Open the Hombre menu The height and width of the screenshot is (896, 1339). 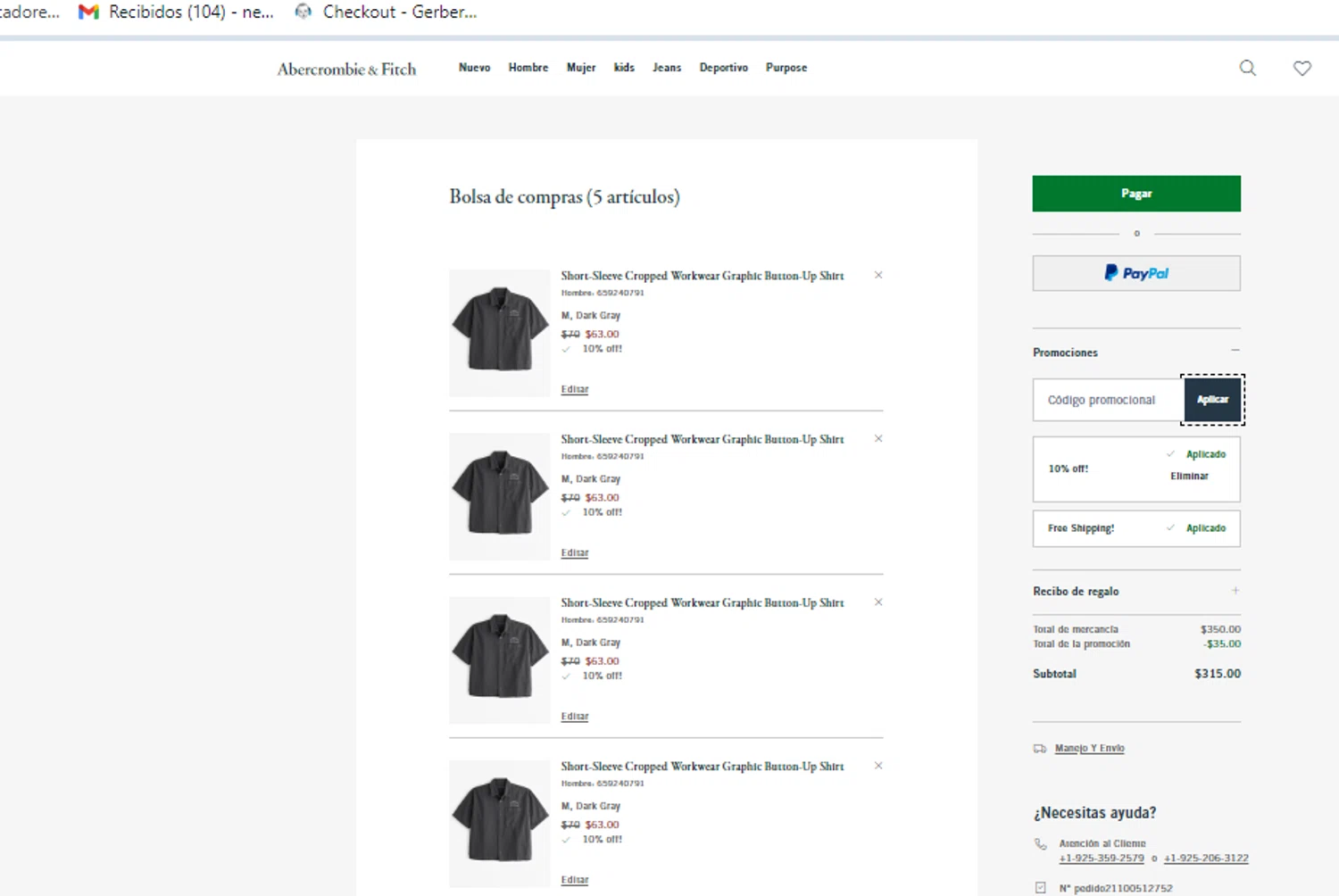point(528,68)
